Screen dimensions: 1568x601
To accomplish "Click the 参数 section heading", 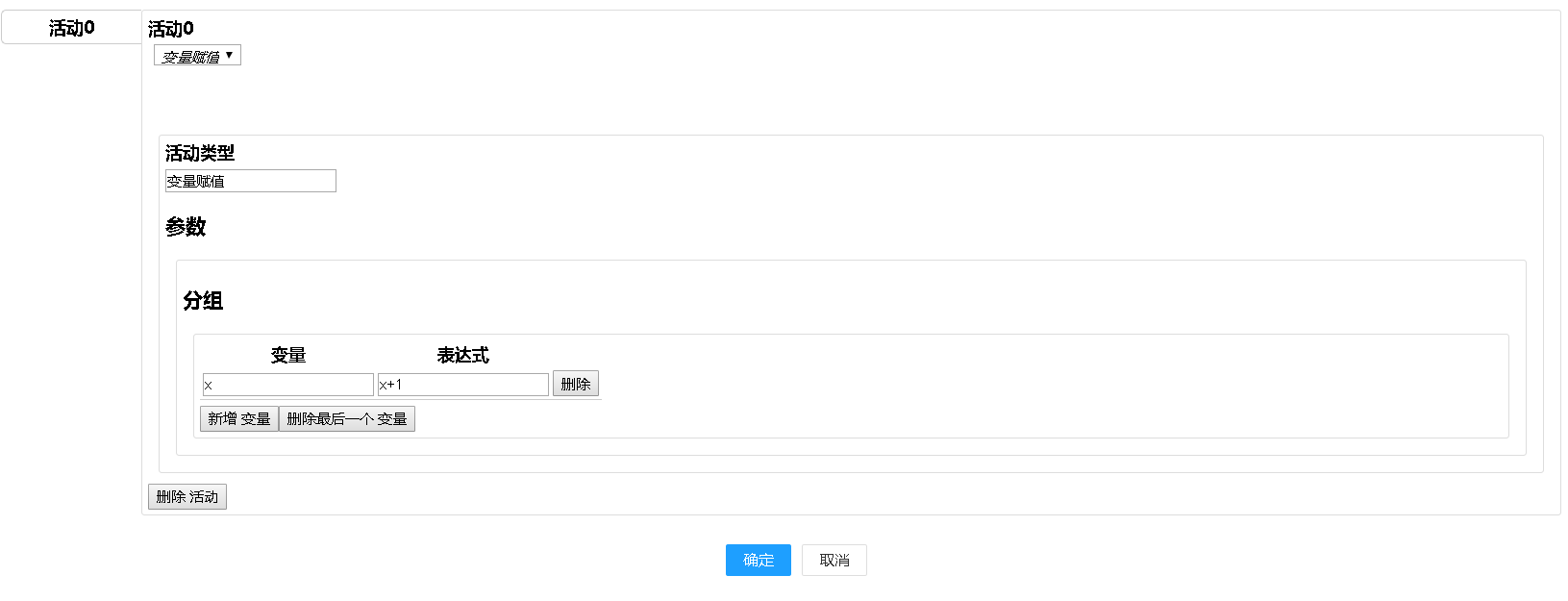I will [x=186, y=226].
